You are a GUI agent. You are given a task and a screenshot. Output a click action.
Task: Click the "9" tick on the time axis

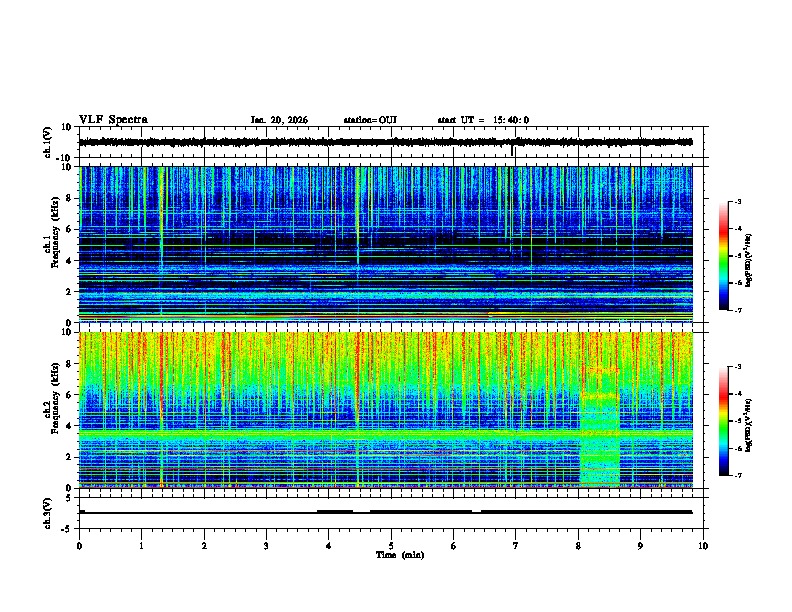(640, 545)
